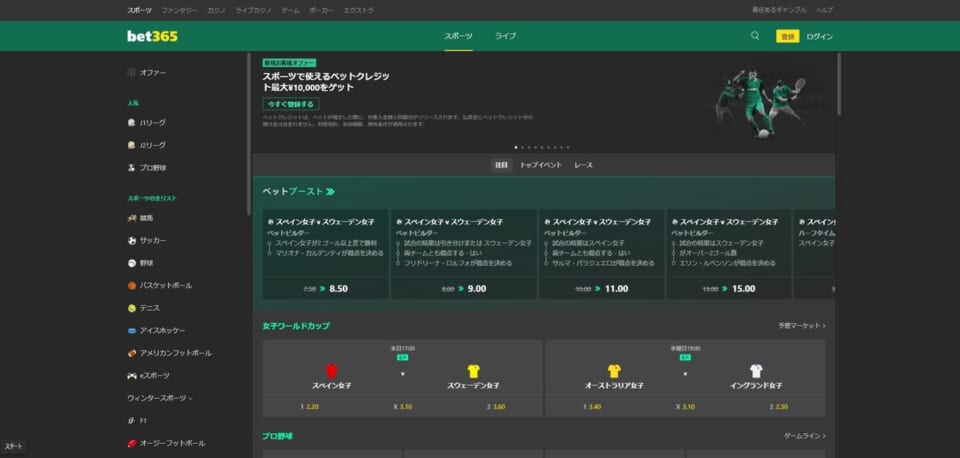Switch to the トップイベント tab

[541, 165]
